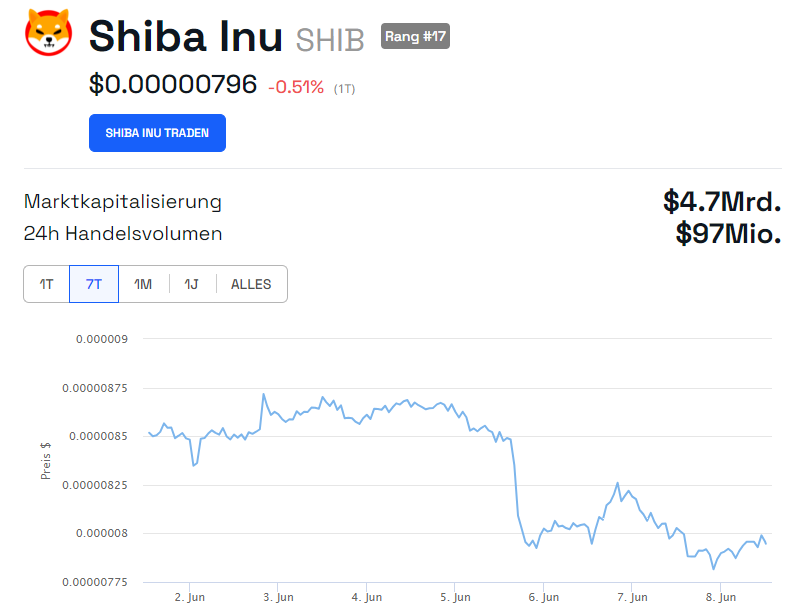Keep the 7T period selected
The height and width of the screenshot is (616, 801).
93,284
